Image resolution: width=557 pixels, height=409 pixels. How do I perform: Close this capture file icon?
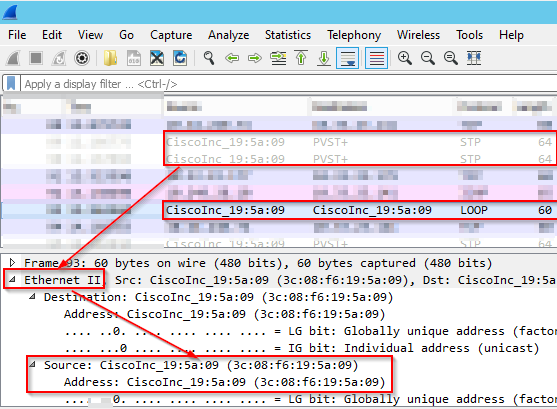coord(157,58)
